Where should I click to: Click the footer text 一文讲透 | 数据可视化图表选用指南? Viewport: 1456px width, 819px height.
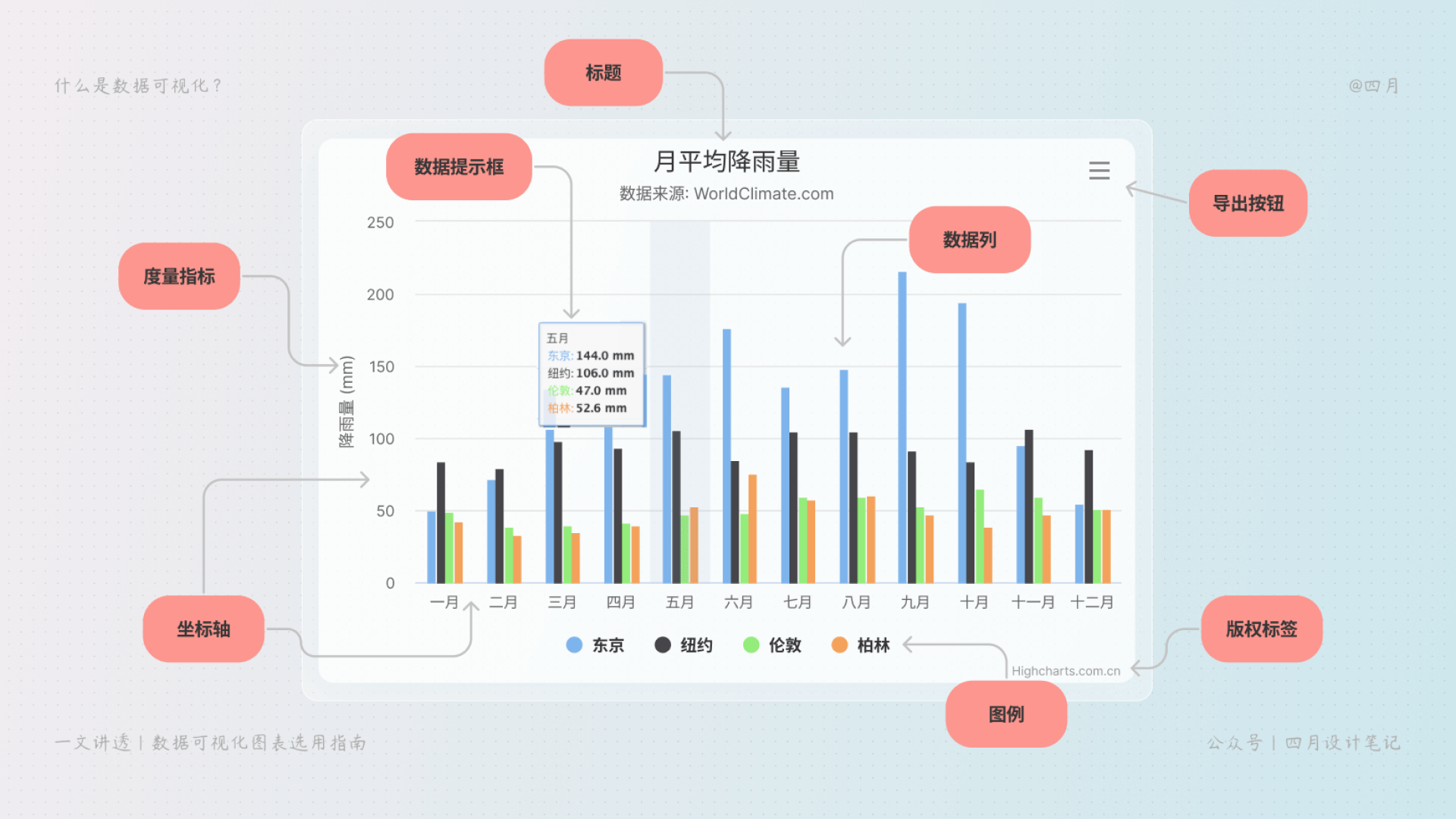tap(210, 743)
